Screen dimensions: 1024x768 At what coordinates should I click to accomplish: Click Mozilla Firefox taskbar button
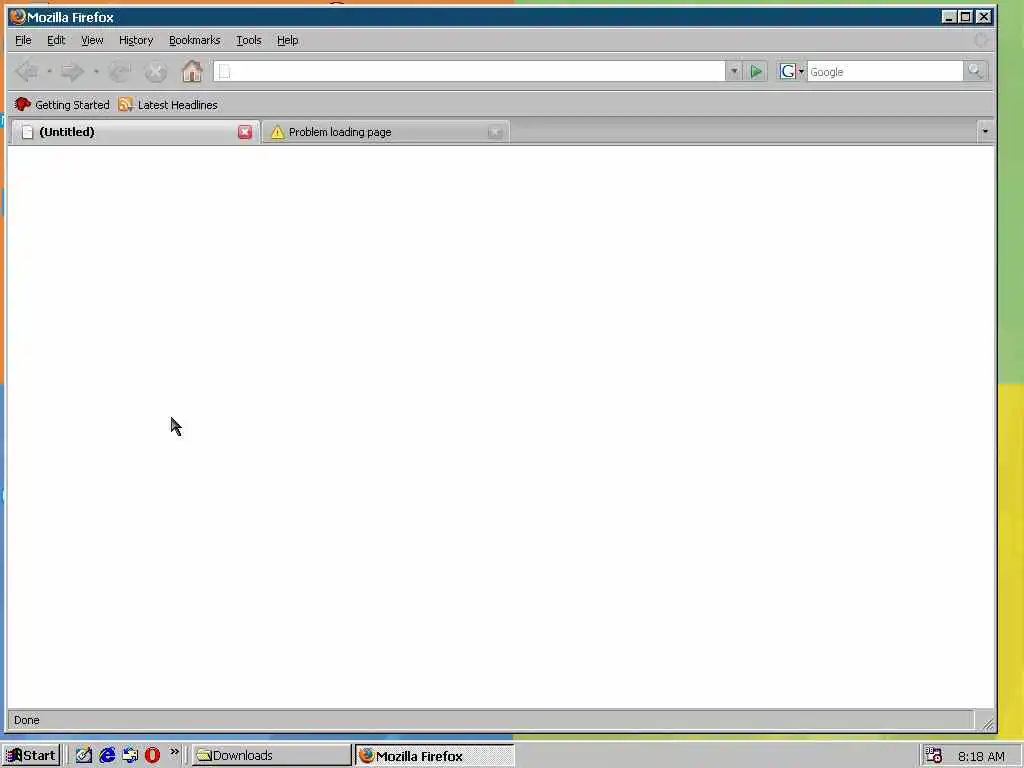(435, 756)
